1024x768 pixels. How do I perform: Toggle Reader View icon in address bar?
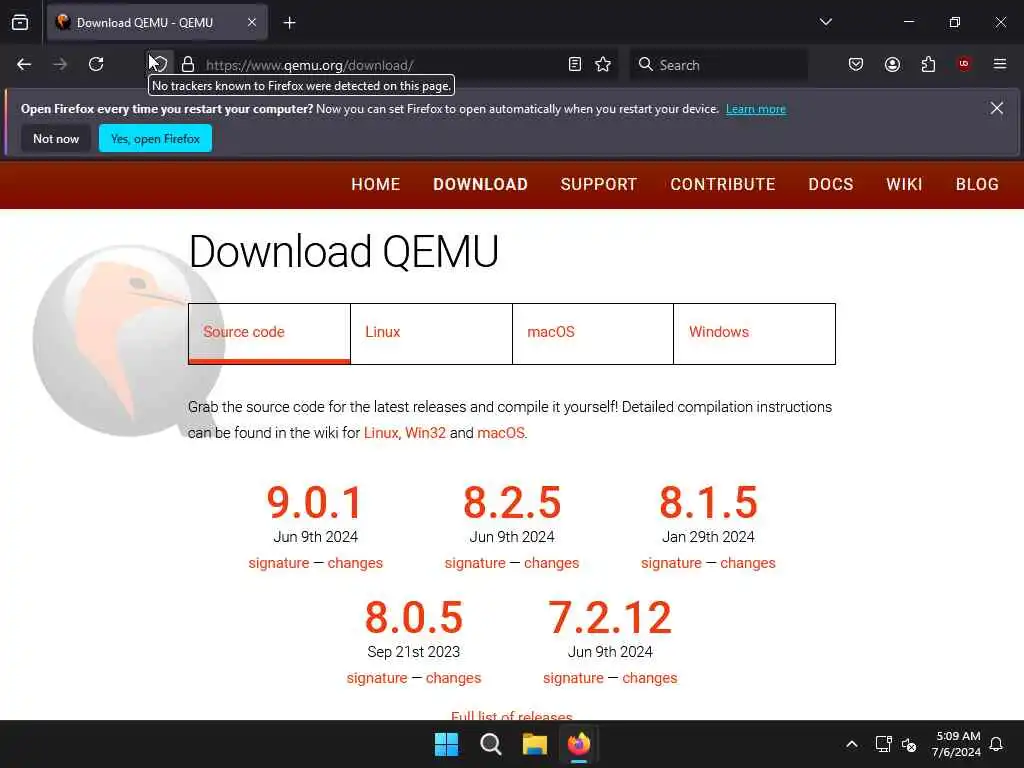(575, 65)
